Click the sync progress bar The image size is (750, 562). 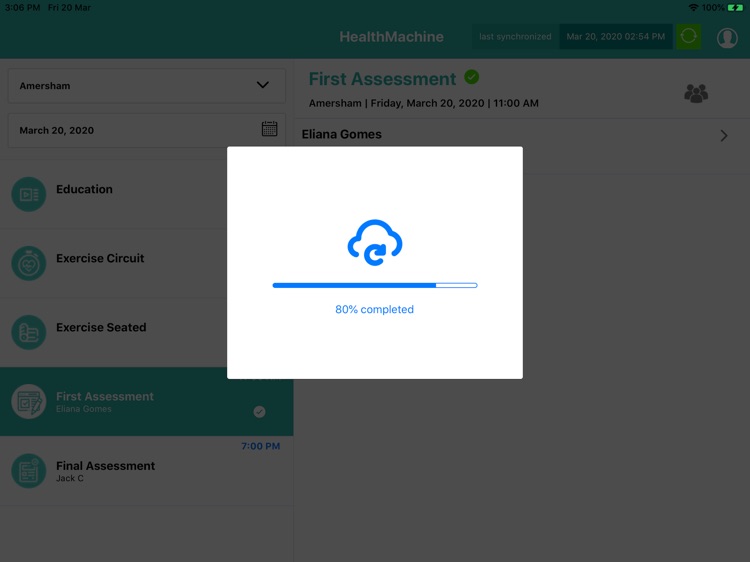point(375,285)
